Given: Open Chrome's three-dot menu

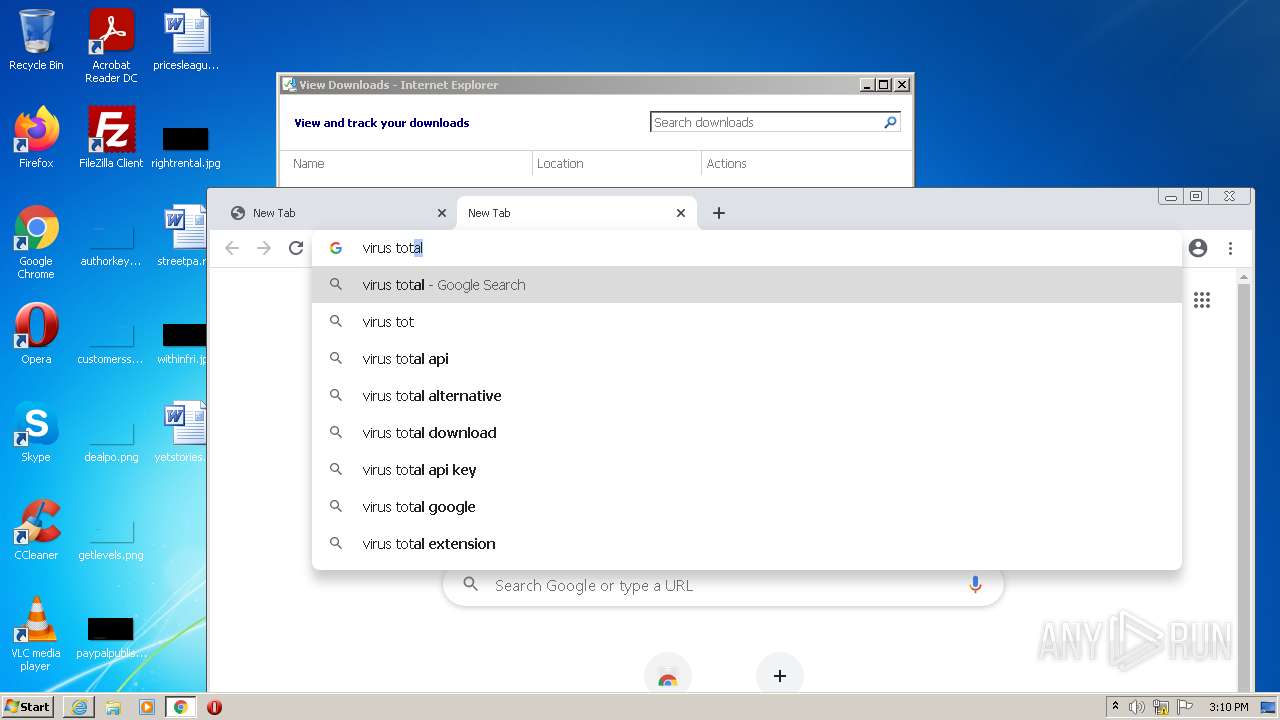Looking at the screenshot, I should [1230, 248].
